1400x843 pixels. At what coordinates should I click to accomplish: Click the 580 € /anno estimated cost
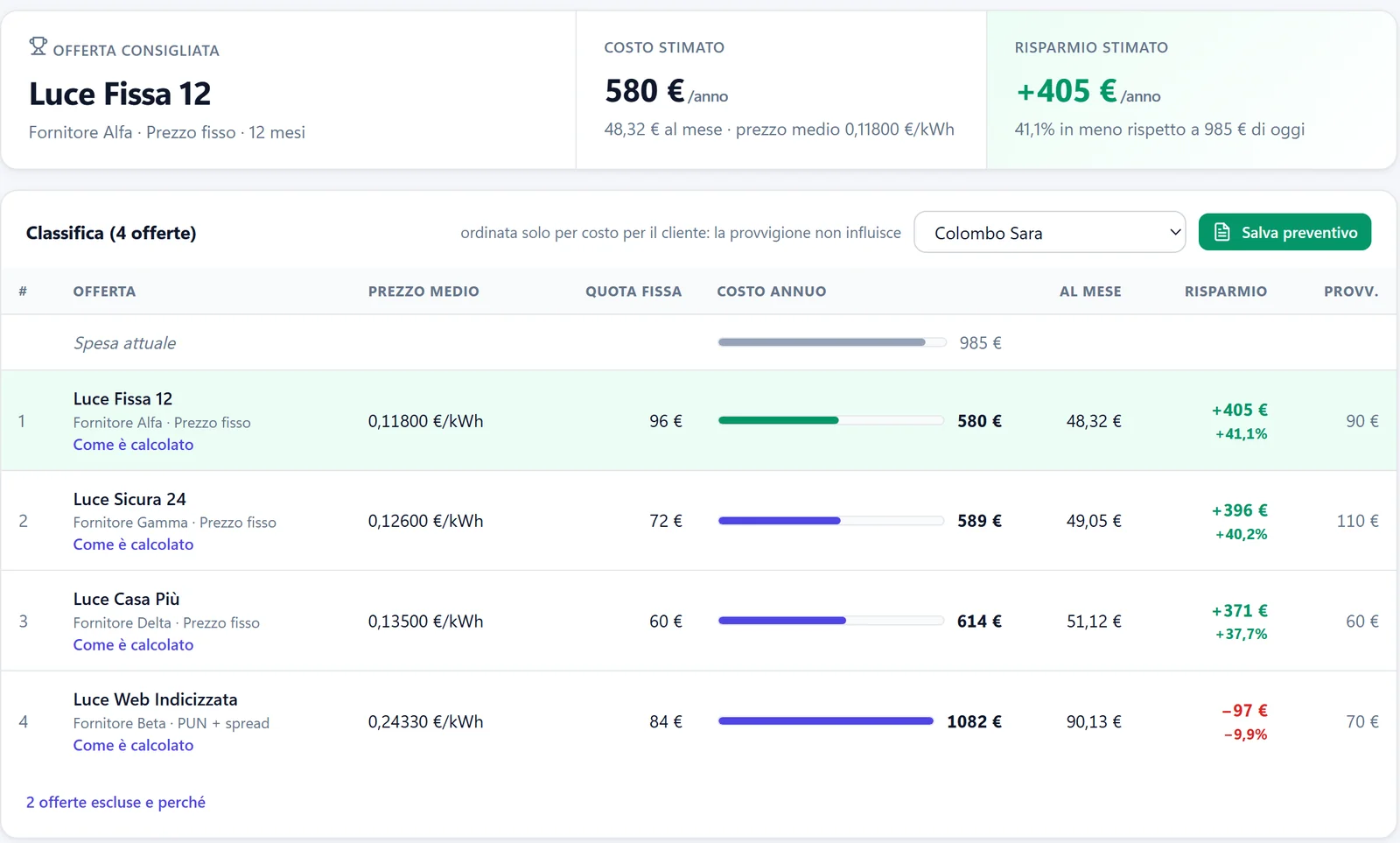[x=666, y=91]
